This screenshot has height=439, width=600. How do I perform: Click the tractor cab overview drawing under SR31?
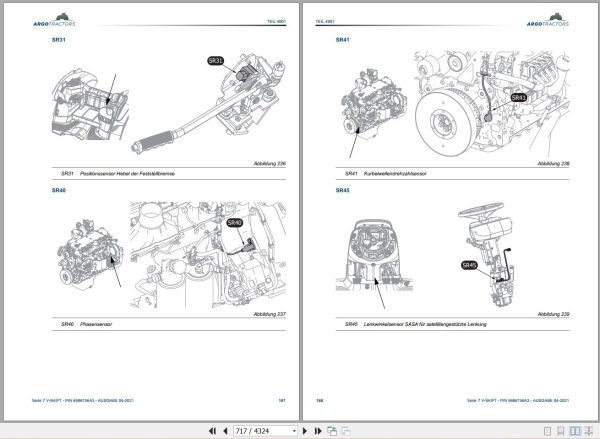pyautogui.click(x=90, y=104)
